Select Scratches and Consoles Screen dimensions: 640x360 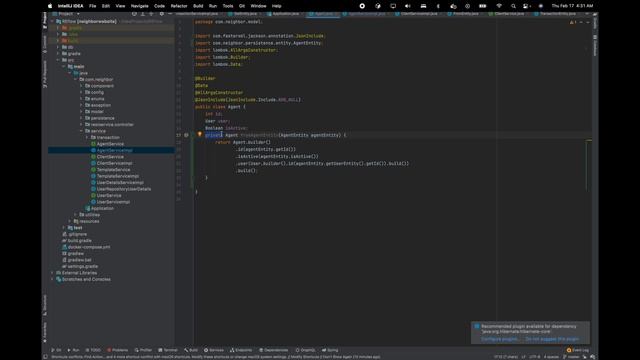tap(86, 280)
